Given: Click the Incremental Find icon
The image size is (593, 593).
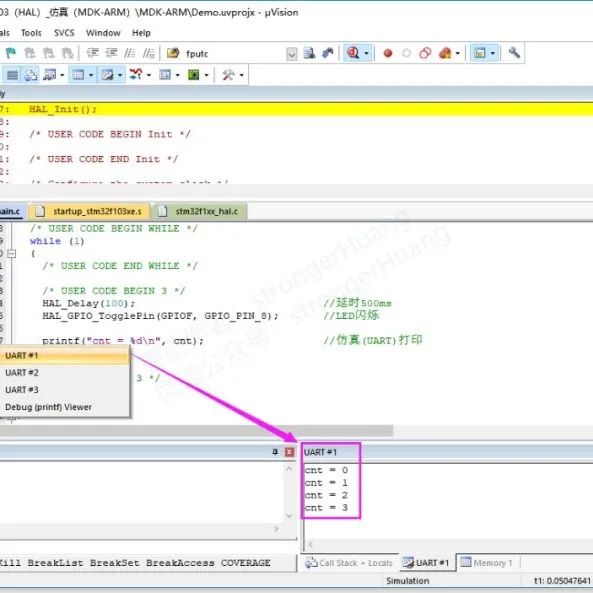Looking at the screenshot, I should point(328,53).
